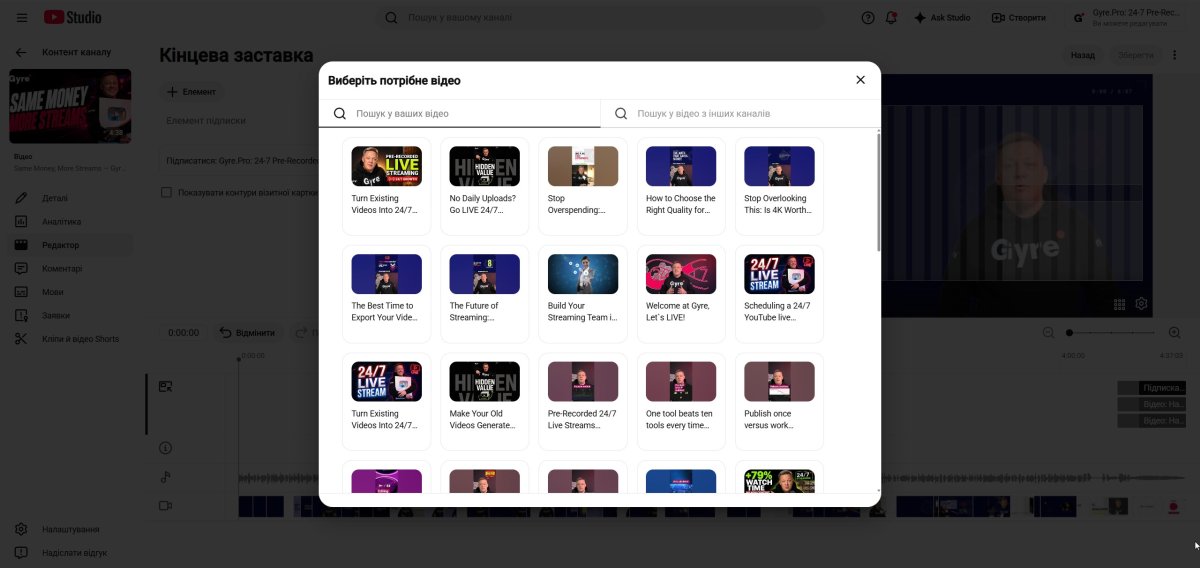Click the Елемент add element button
Viewport: 1200px width, 568px height.
click(192, 92)
